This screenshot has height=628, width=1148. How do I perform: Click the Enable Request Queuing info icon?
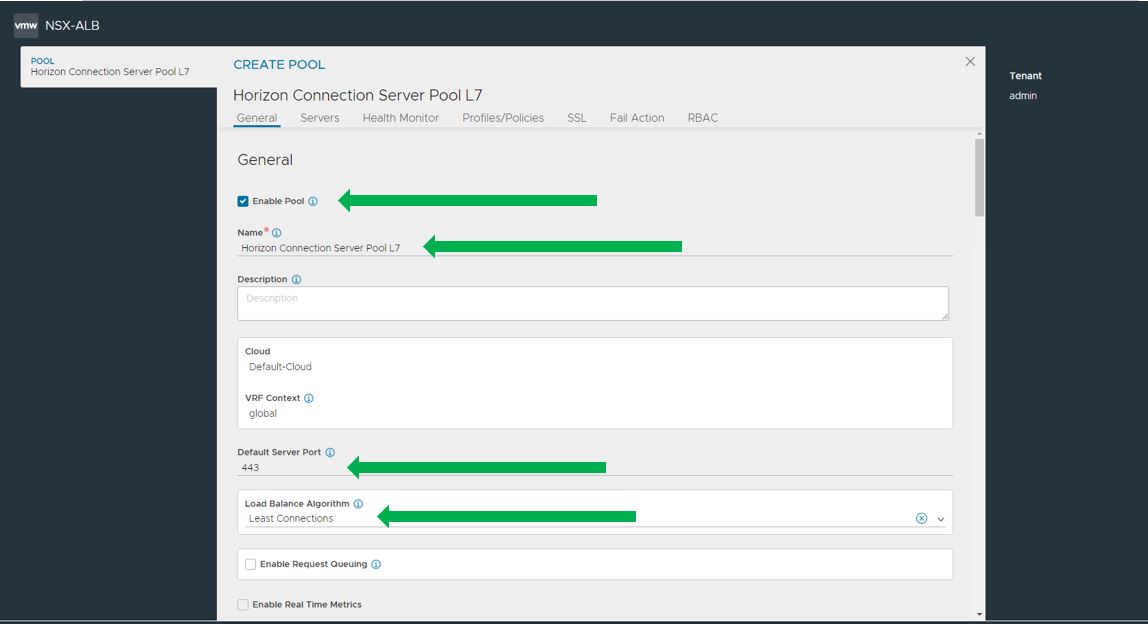point(376,564)
